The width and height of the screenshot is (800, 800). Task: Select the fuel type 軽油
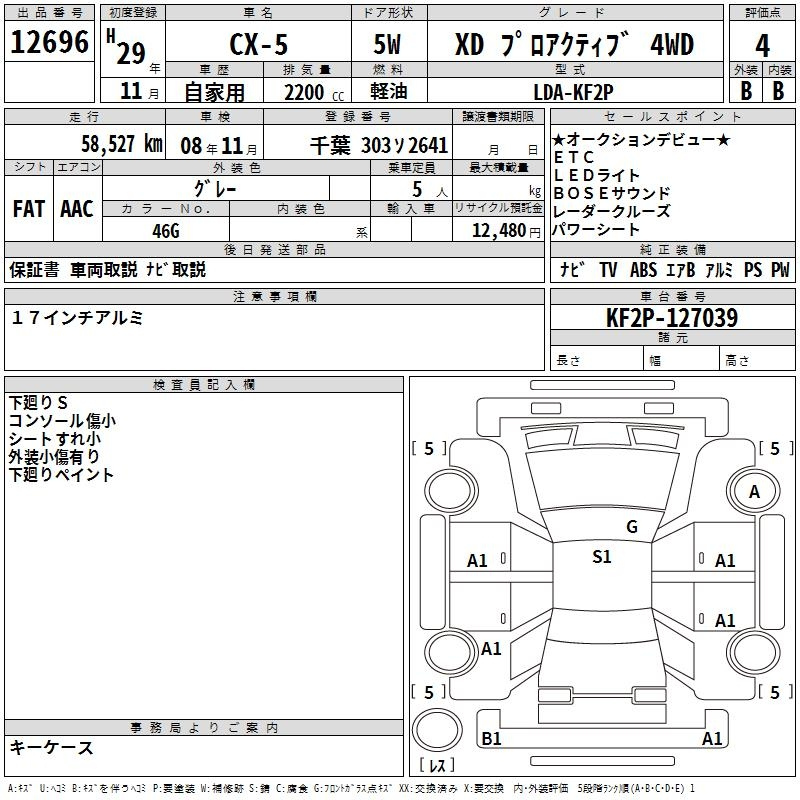click(x=389, y=91)
